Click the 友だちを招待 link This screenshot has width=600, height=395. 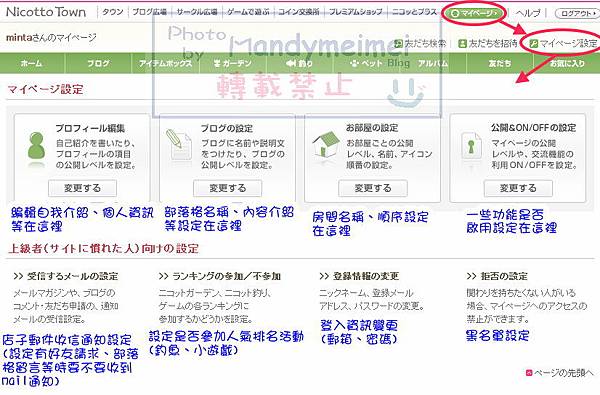click(x=493, y=43)
